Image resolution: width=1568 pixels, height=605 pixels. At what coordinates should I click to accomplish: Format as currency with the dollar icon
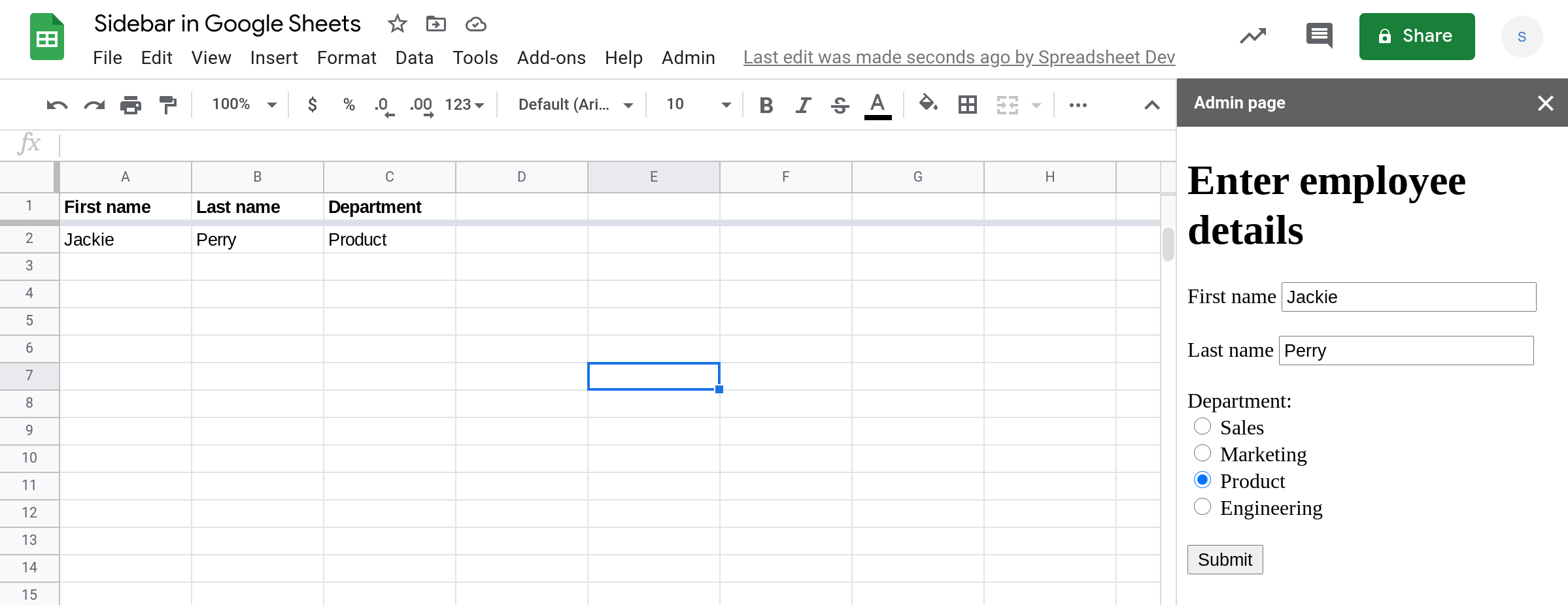313,105
